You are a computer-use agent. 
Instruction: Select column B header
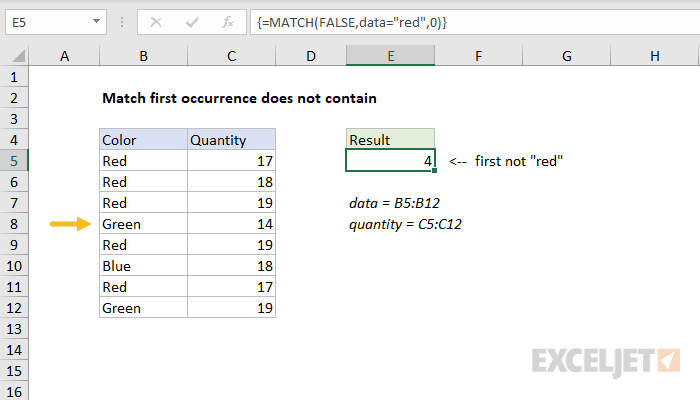143,56
